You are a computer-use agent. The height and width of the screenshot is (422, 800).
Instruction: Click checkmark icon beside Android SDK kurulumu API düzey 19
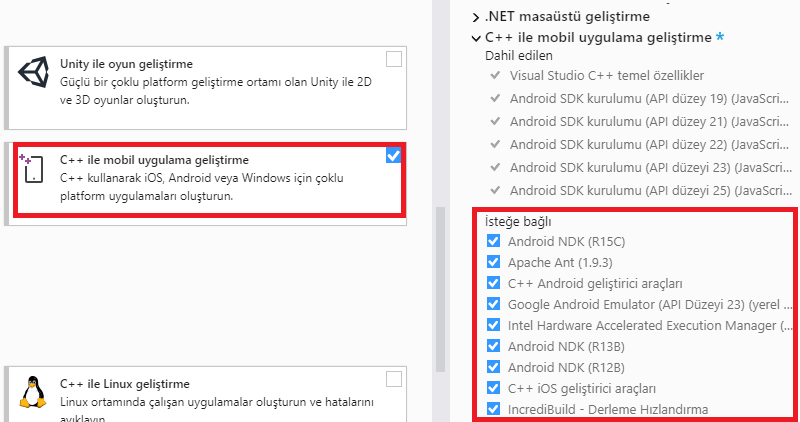coord(494,98)
